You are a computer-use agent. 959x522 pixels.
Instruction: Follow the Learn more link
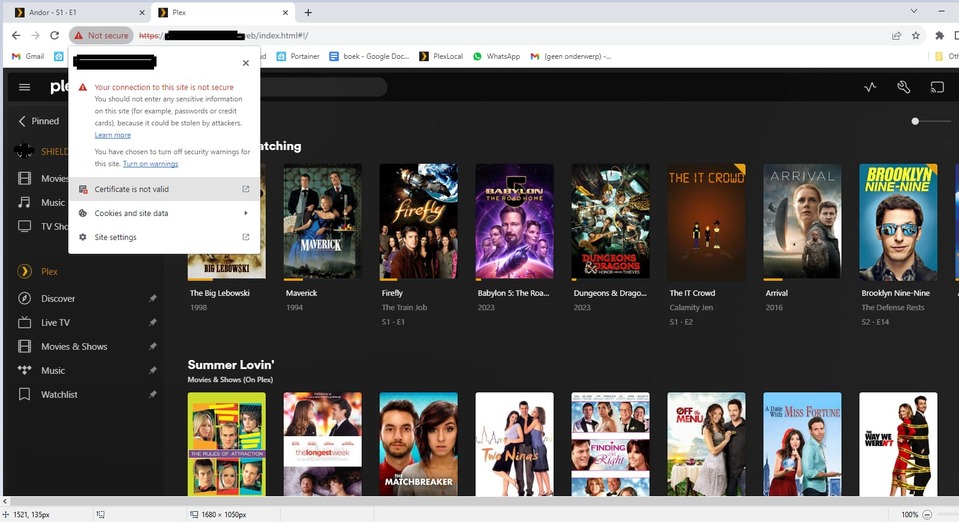(x=113, y=135)
